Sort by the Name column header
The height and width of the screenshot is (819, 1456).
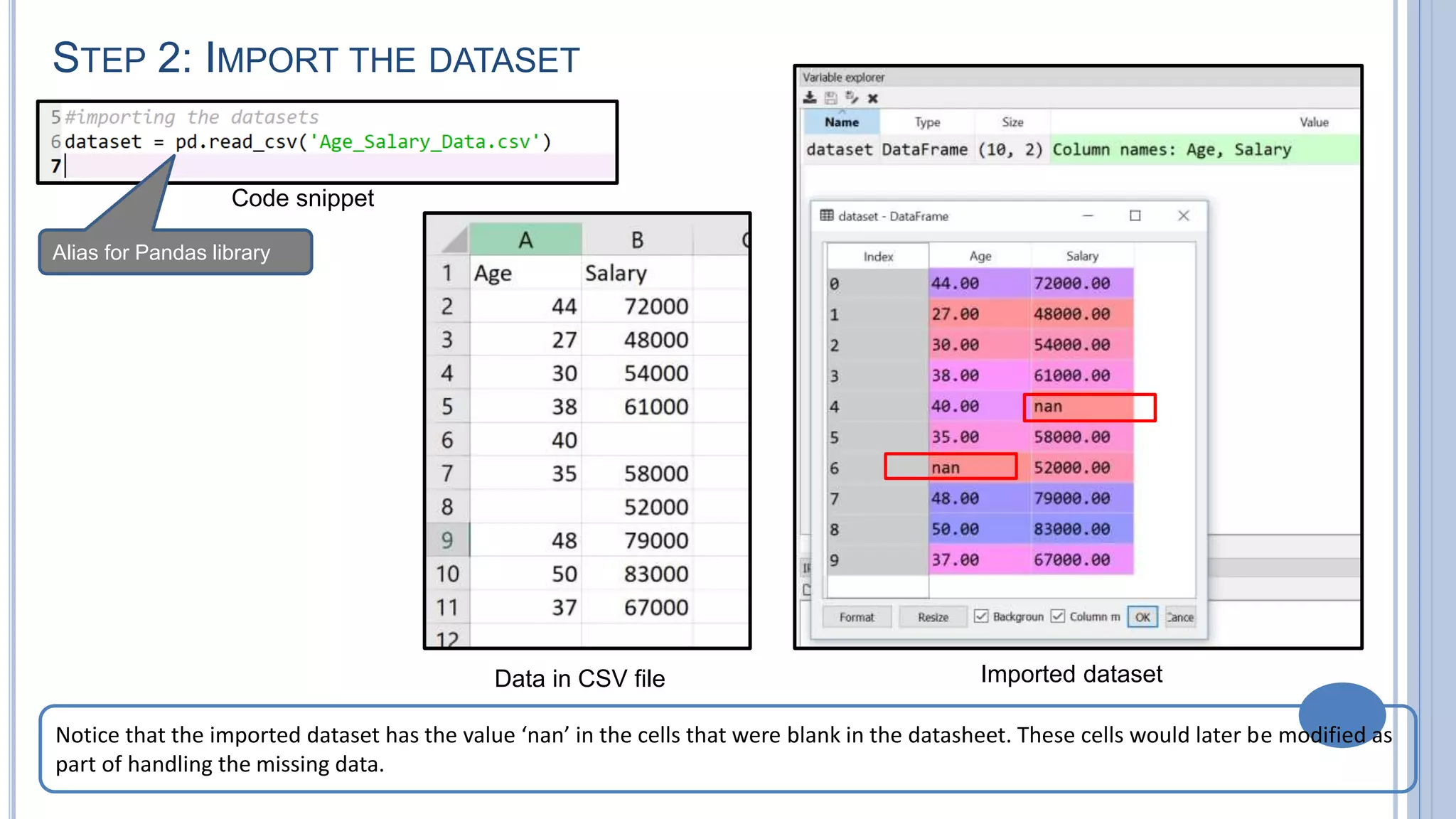tap(842, 122)
